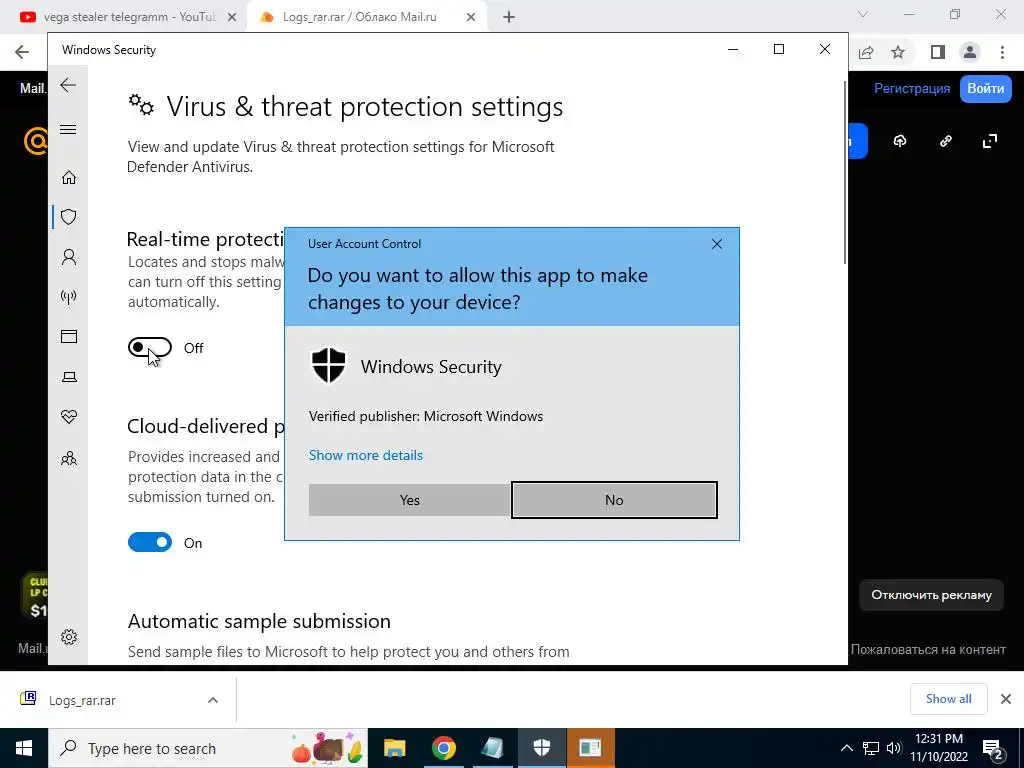Close the Logs_rar.rar browser tab

pos(471,17)
